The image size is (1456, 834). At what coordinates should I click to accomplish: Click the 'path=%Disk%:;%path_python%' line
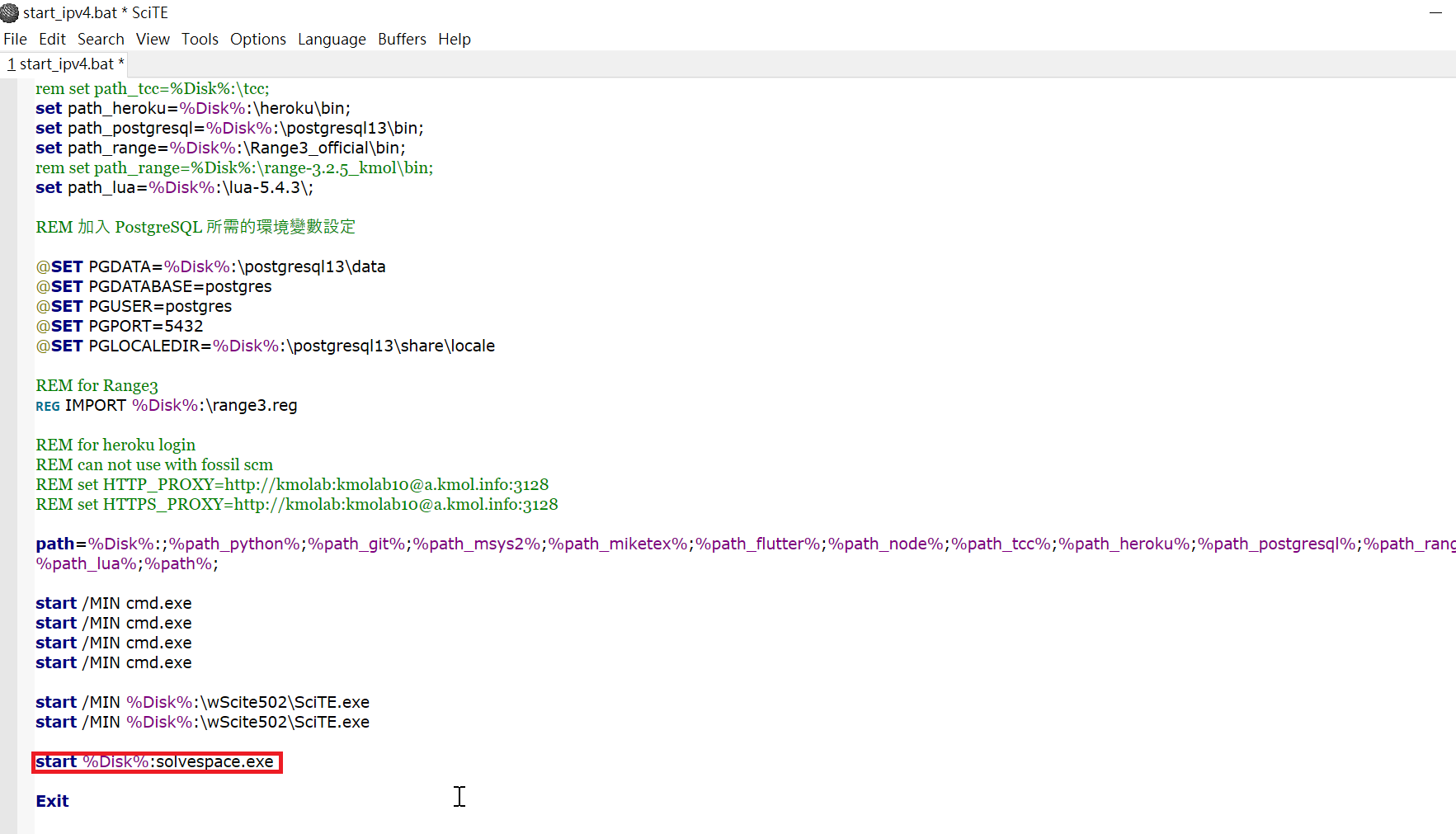point(746,544)
